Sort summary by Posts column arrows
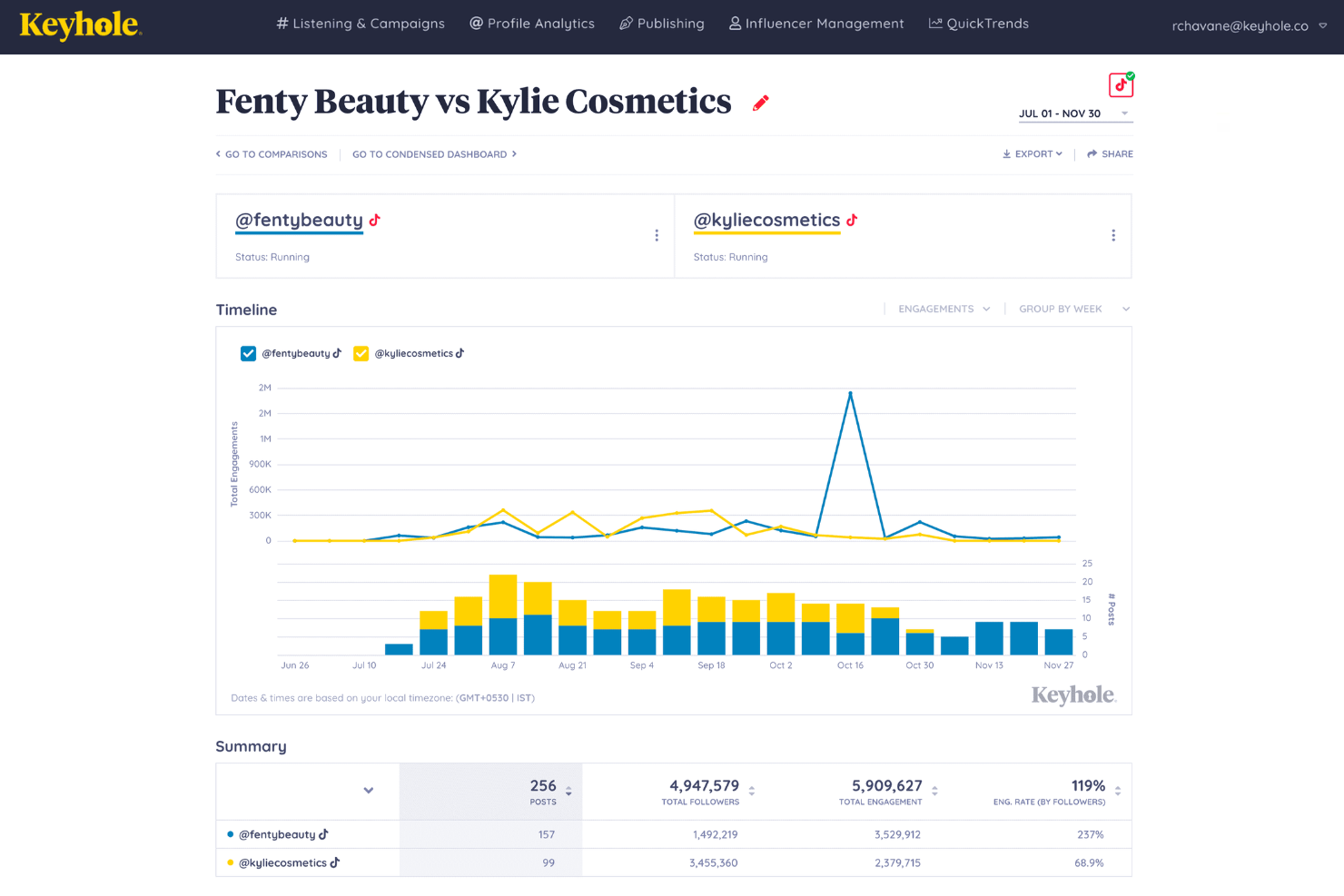Screen dimensions: 1344x896 pos(568,792)
